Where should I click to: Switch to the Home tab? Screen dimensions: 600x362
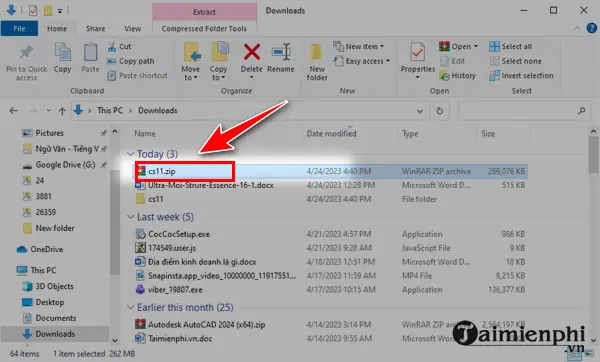point(57,29)
